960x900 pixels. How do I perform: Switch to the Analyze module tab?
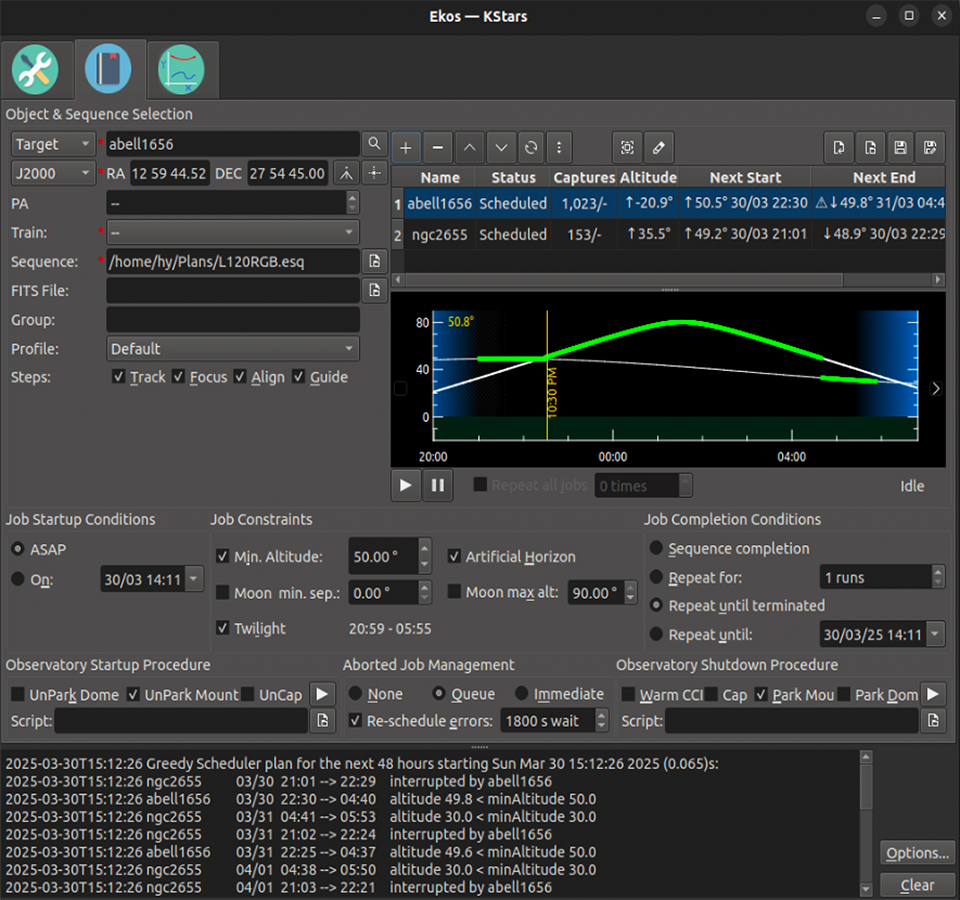click(182, 68)
